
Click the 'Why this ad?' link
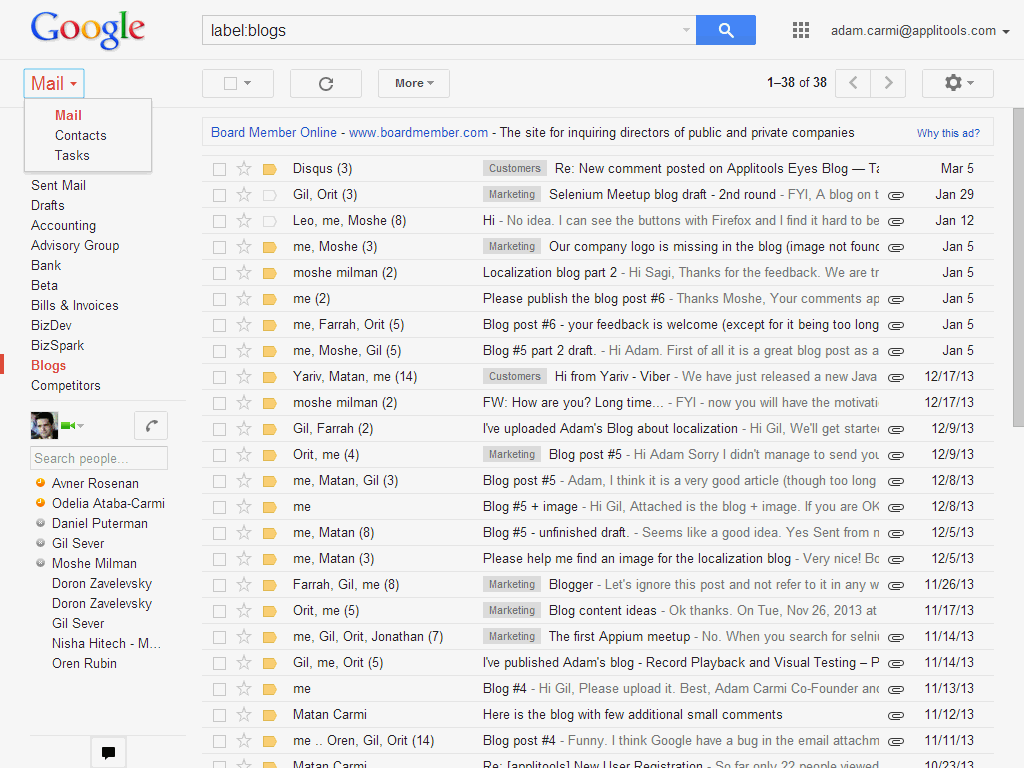(x=948, y=133)
